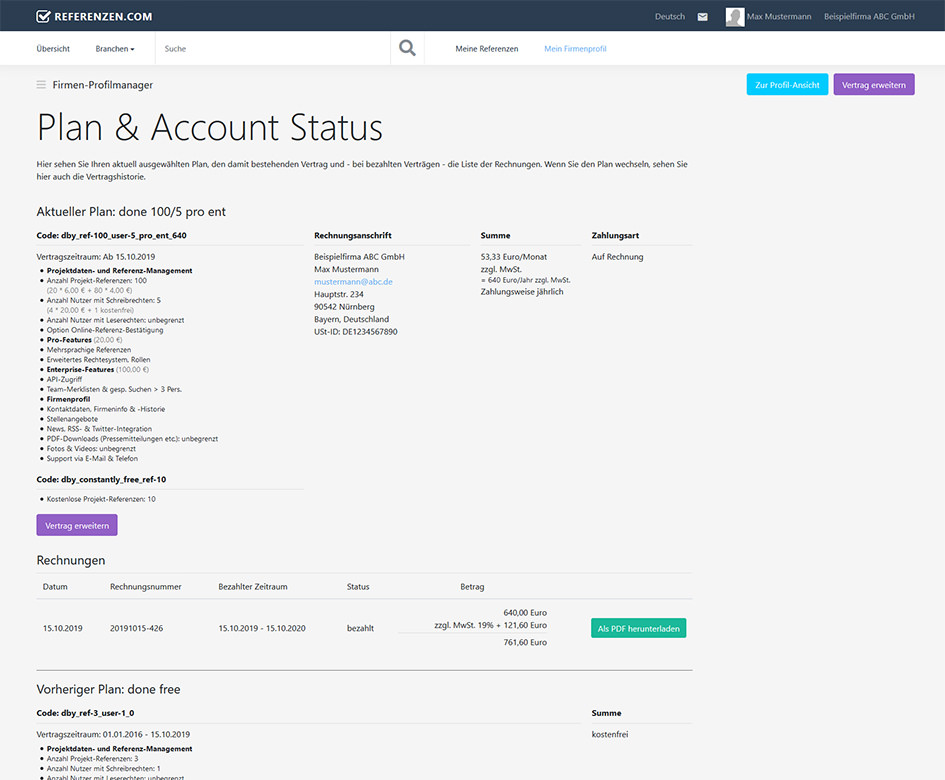Open the hamburger menu beside Firmen-Profilmanager
This screenshot has height=780, width=945.
[41, 85]
